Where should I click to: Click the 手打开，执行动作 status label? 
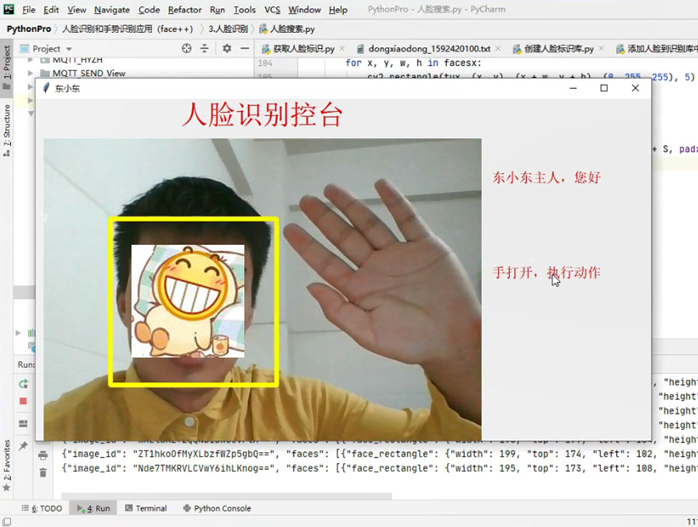point(547,272)
